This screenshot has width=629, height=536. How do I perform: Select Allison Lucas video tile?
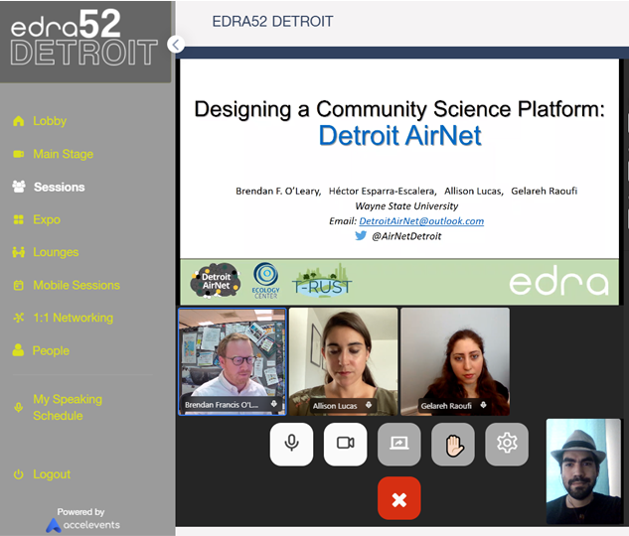coord(343,362)
